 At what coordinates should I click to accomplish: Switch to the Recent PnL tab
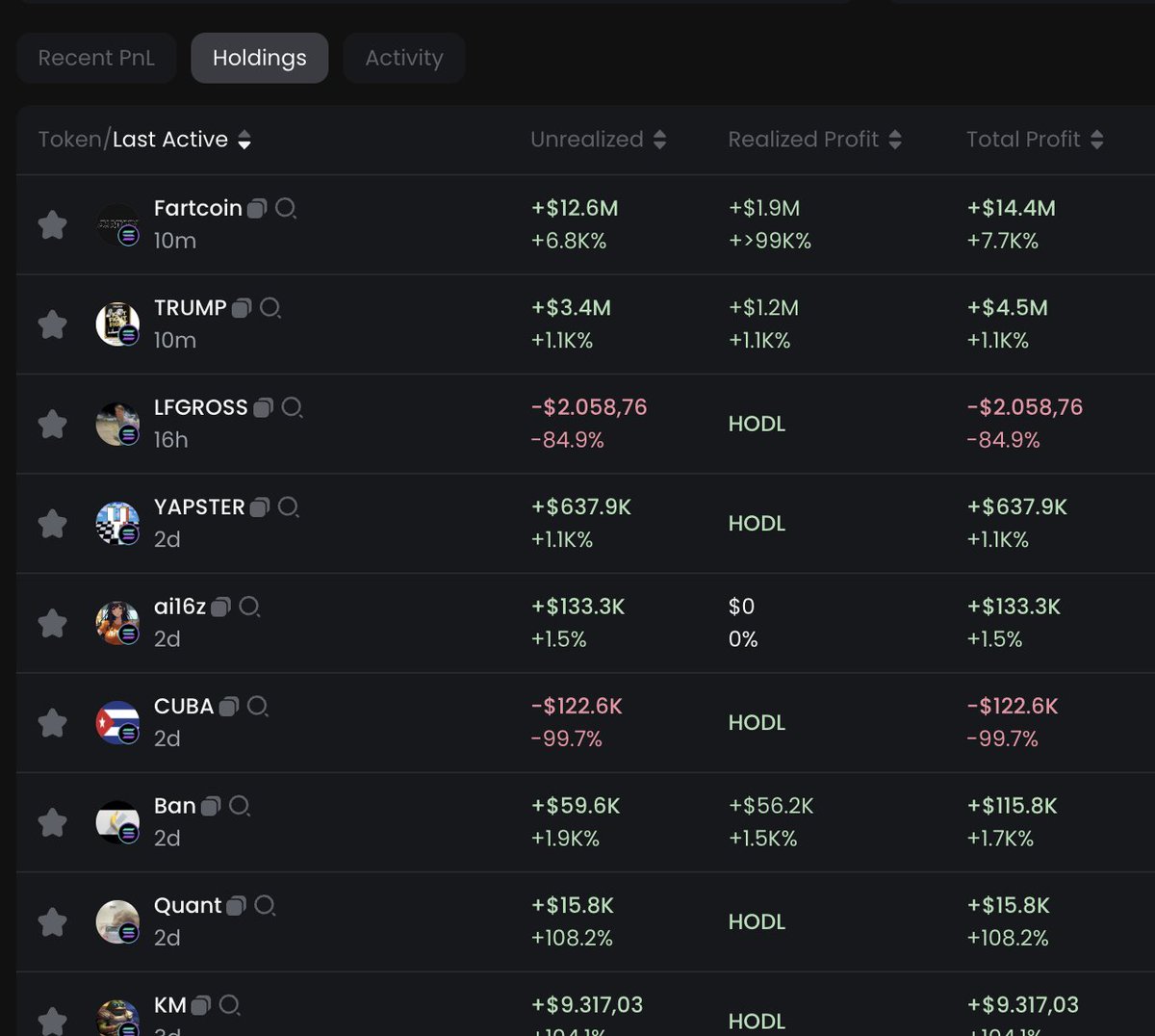coord(96,58)
